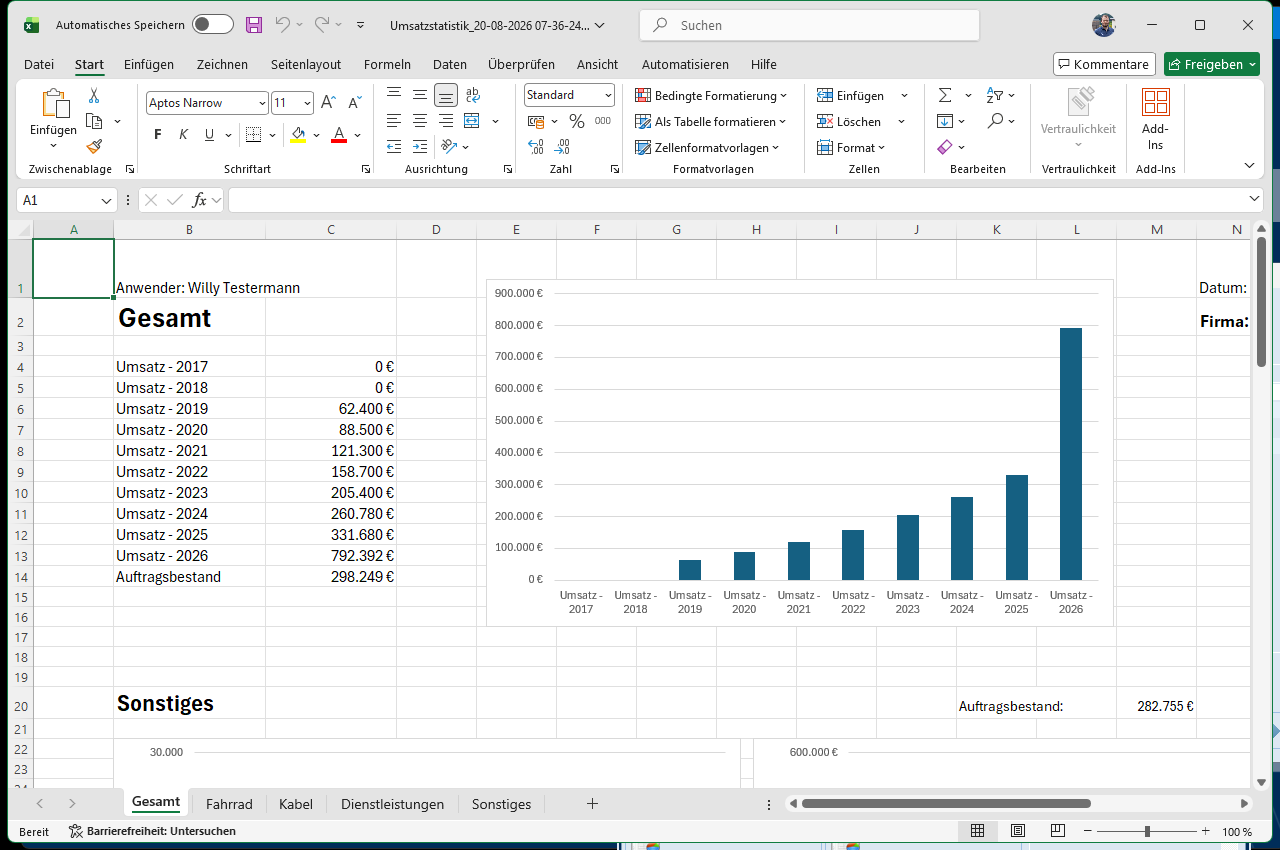
Task: Click the zoom slider handle
Action: coord(1147,831)
